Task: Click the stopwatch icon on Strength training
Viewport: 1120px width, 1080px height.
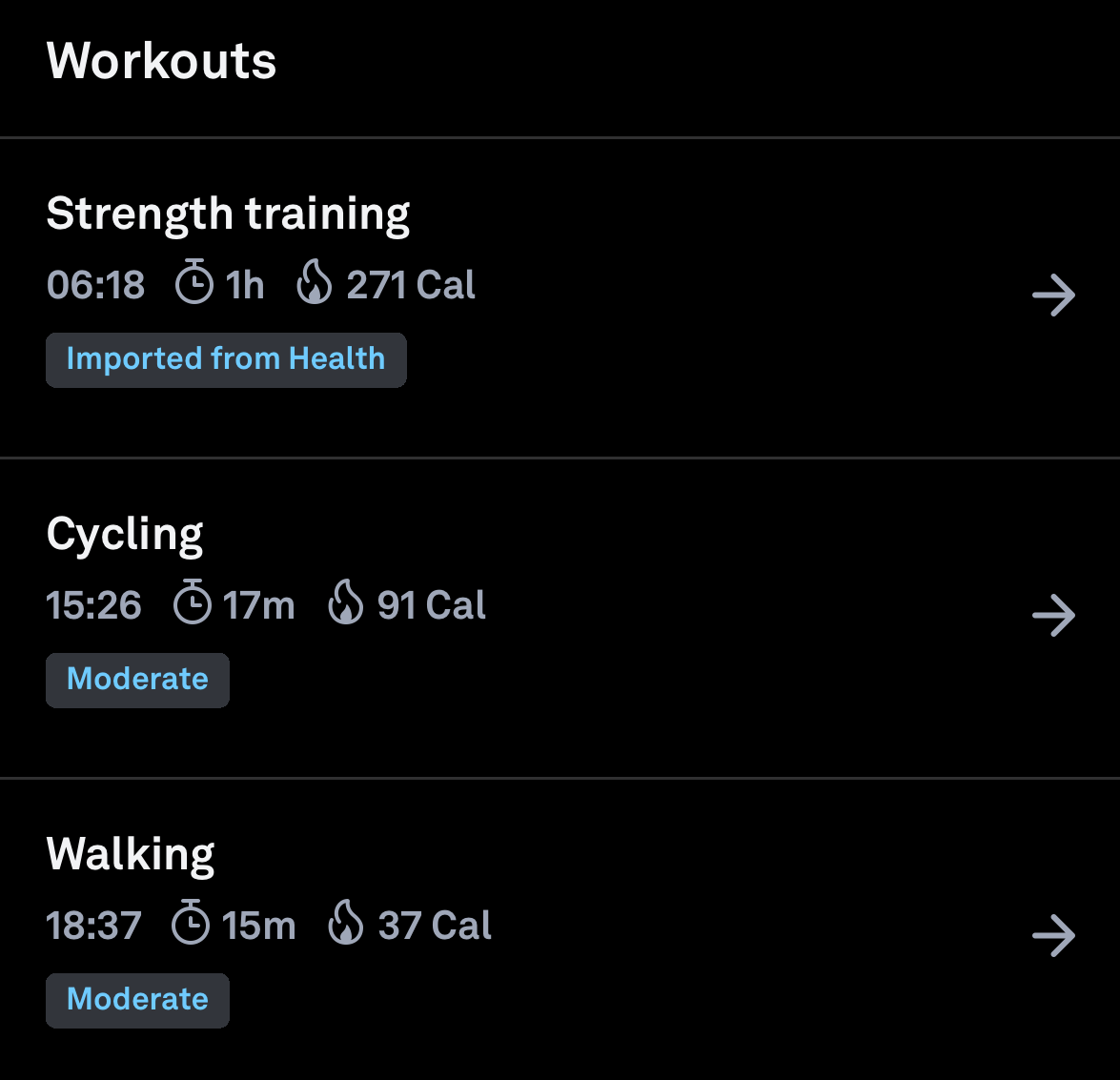Action: 193,283
